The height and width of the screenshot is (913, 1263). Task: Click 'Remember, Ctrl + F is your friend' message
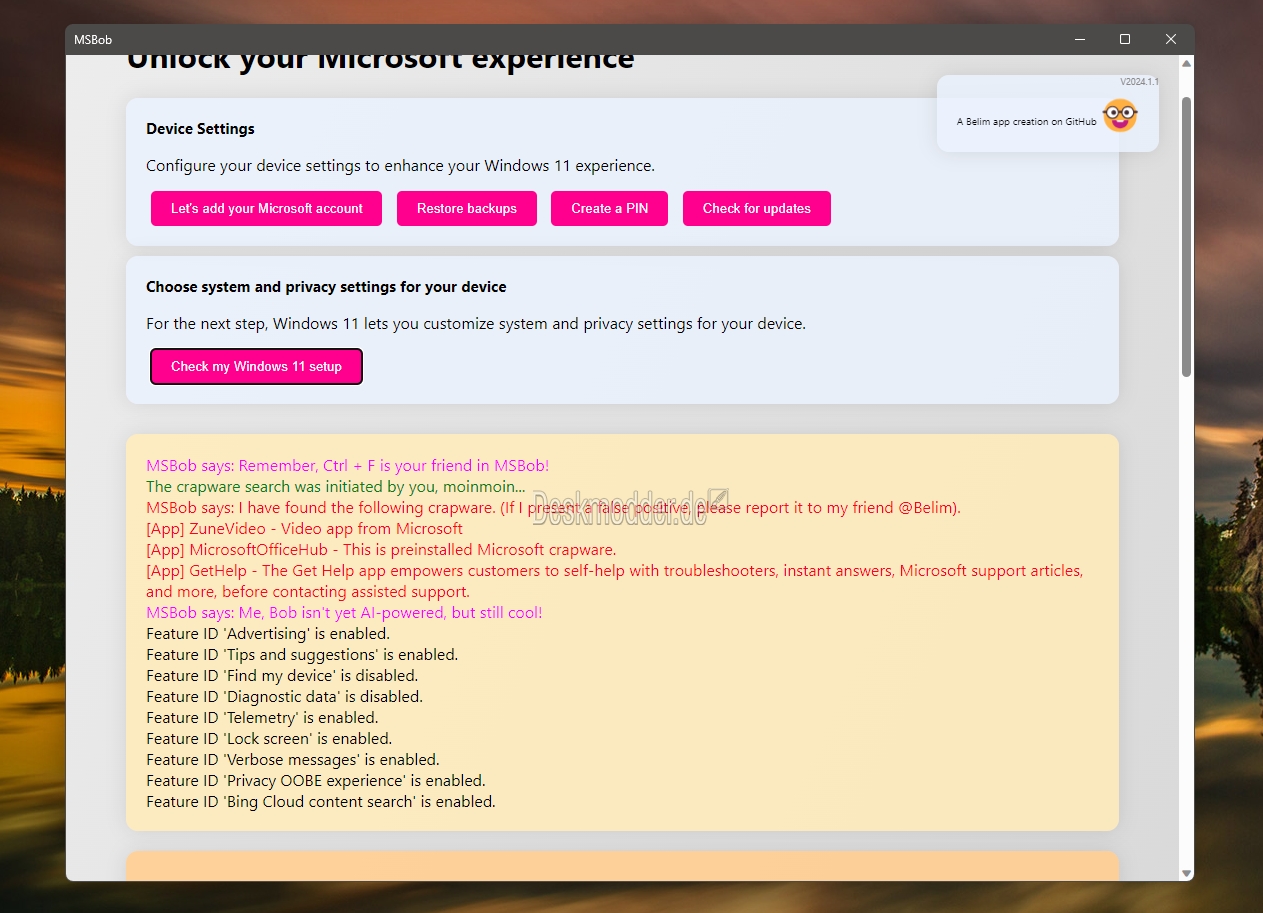click(347, 465)
